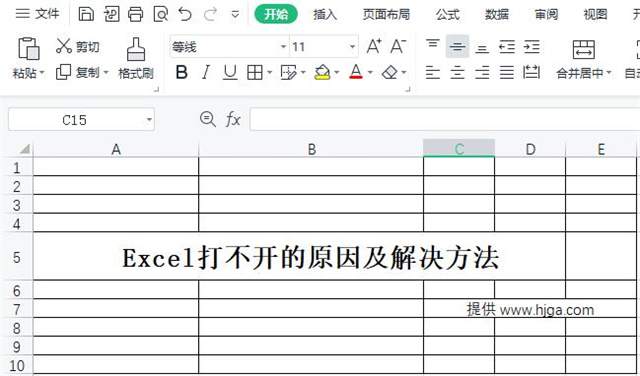Screen dimensions: 640x376
Task: Go to the 数据 tab
Action: tap(497, 15)
